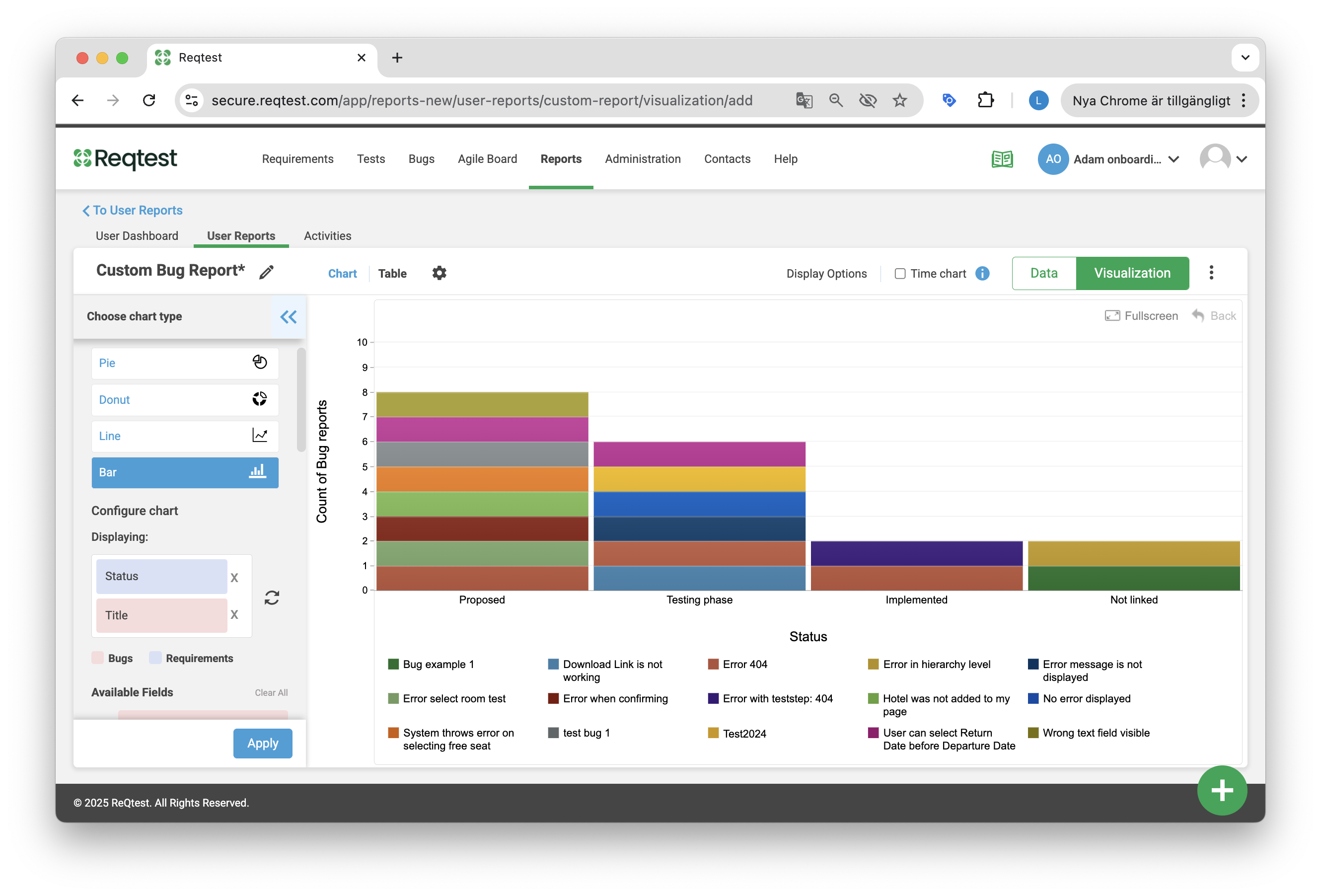Image resolution: width=1321 pixels, height=896 pixels.
Task: Open chart settings gear
Action: pyautogui.click(x=439, y=273)
